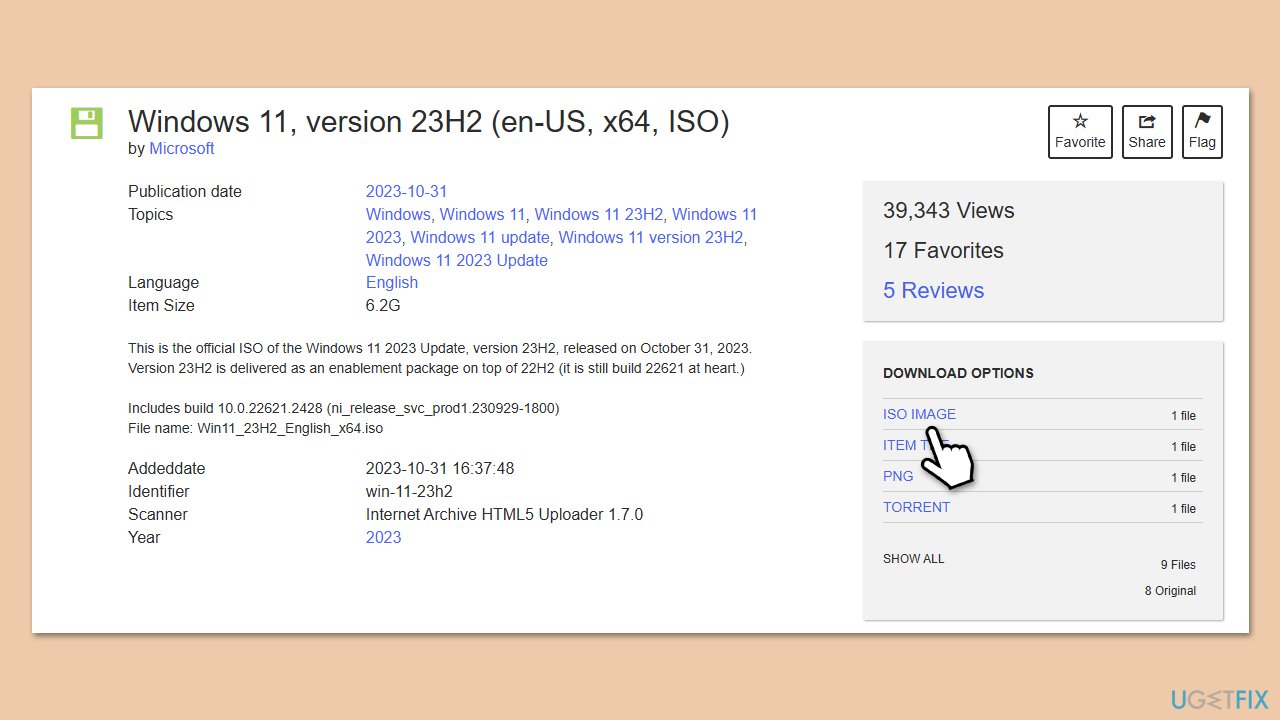Add this item with the Favorite star button
Image resolution: width=1280 pixels, height=720 pixels.
1080,132
